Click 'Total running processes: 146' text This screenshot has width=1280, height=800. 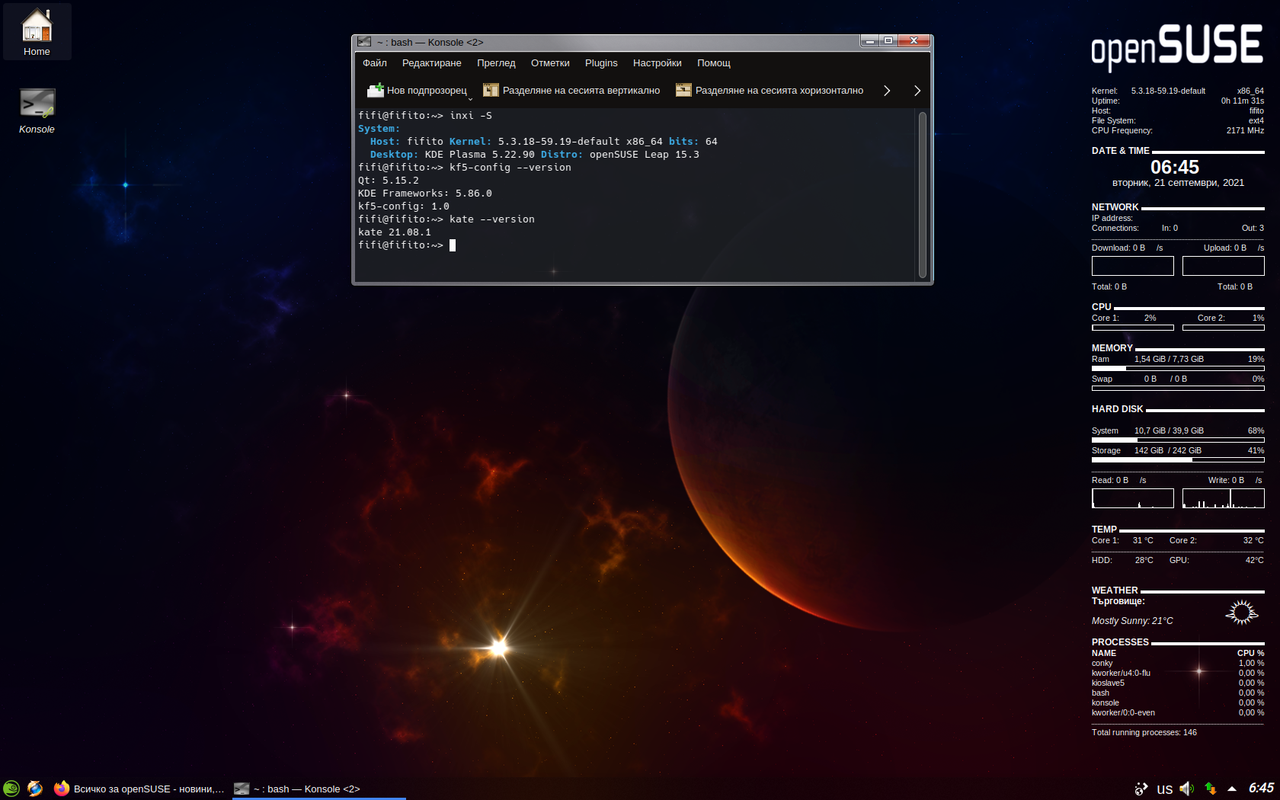pyautogui.click(x=1144, y=732)
